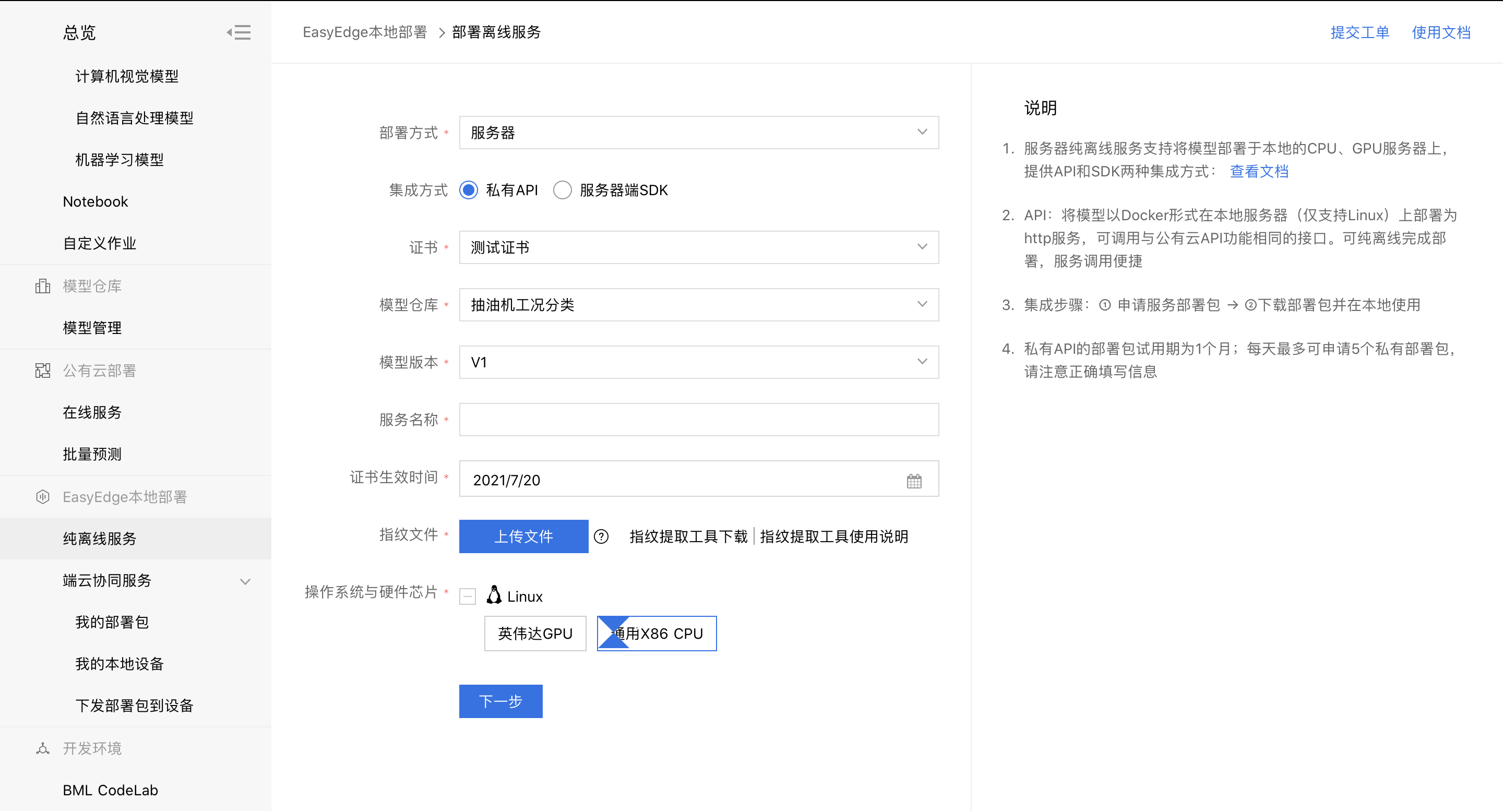Open 自然语言处理模型 menu item
Screen dimensions: 1503x812
coord(135,118)
